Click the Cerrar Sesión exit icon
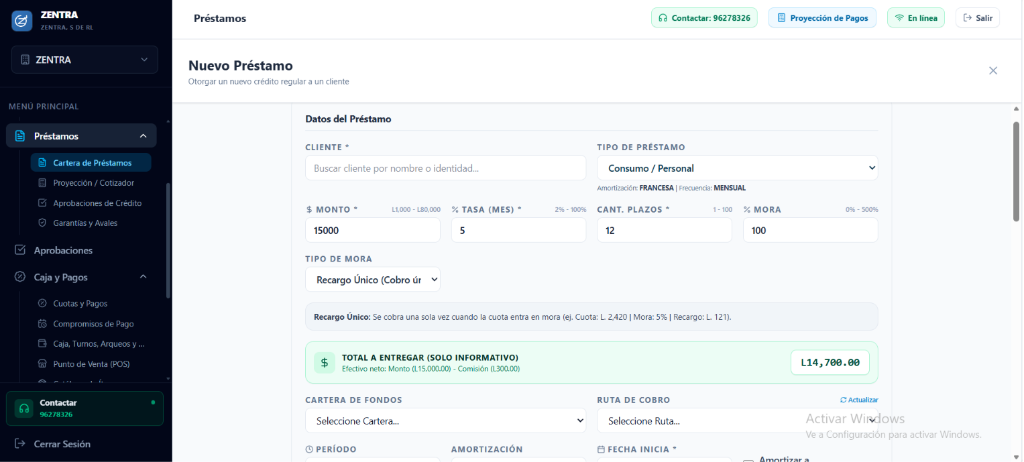 [20, 444]
